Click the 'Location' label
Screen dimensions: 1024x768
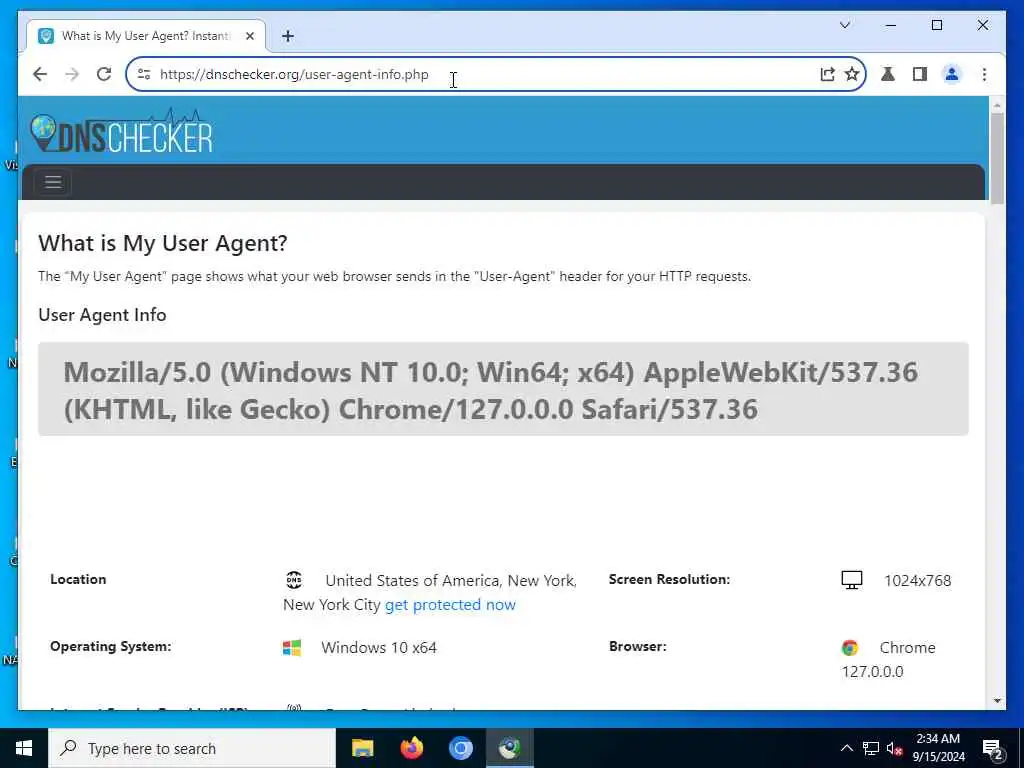coord(78,579)
